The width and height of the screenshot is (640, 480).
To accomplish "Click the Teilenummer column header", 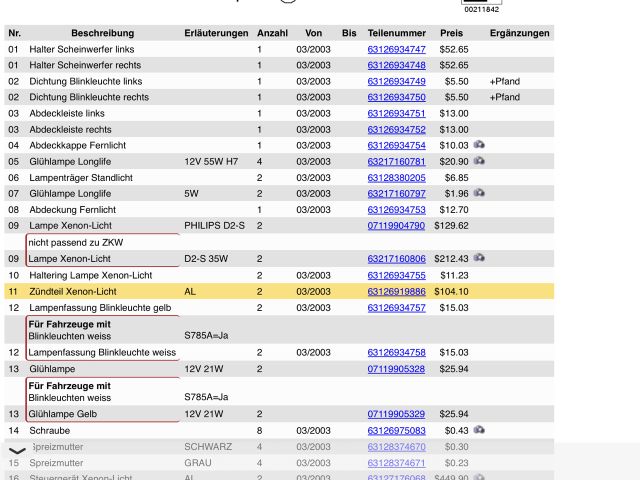I will click(396, 33).
